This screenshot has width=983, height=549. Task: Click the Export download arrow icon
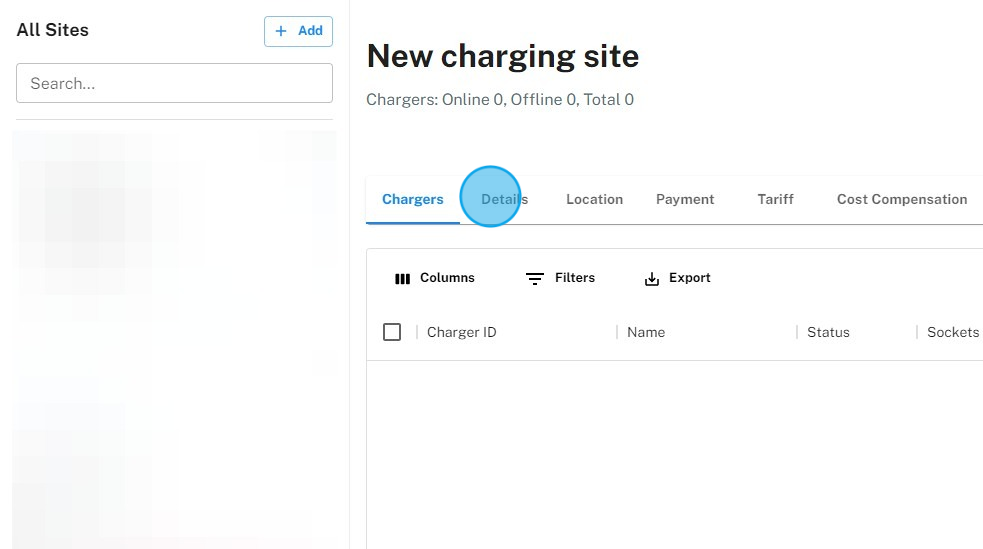click(652, 279)
